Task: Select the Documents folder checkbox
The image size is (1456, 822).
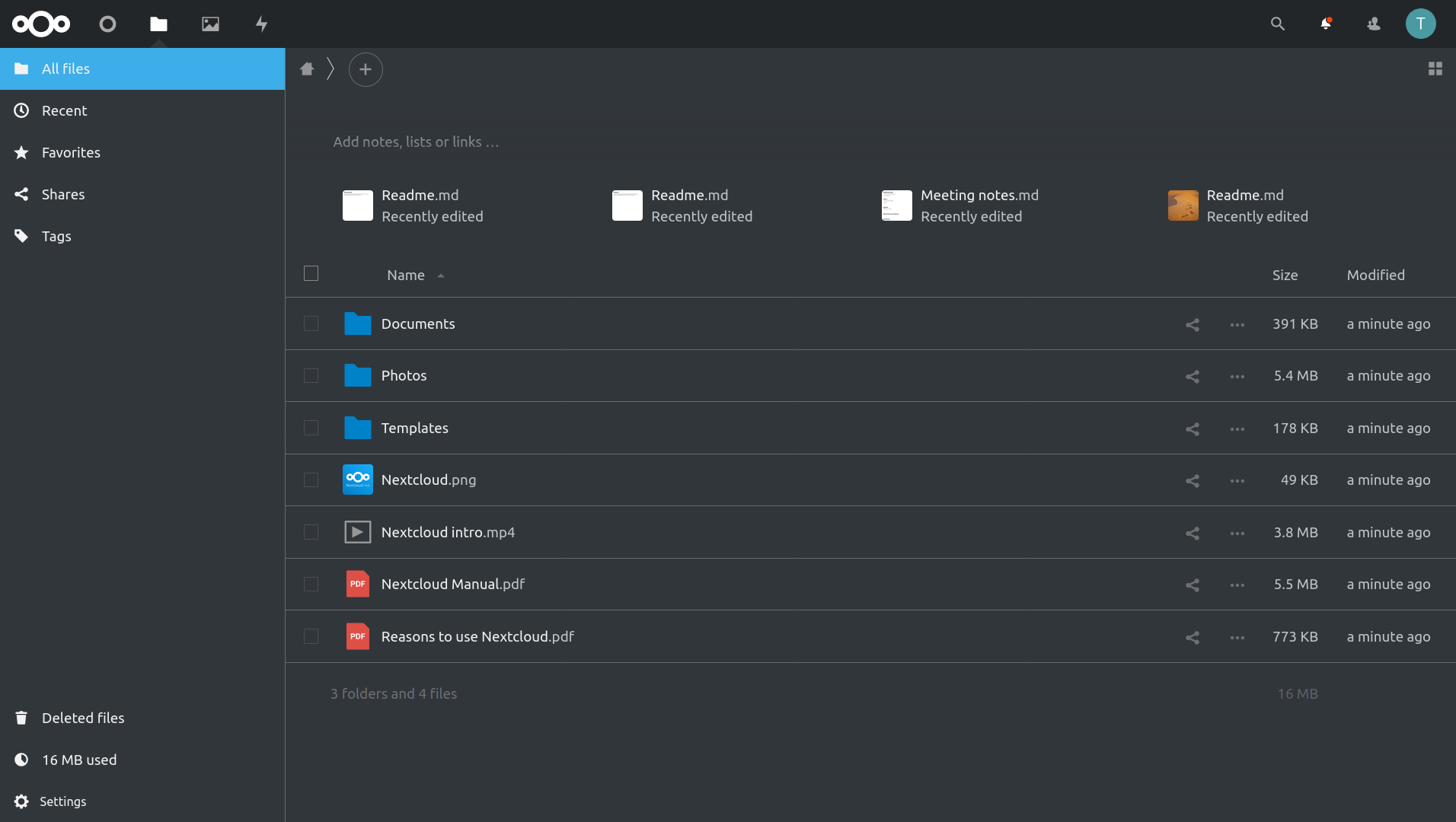Action: point(311,323)
